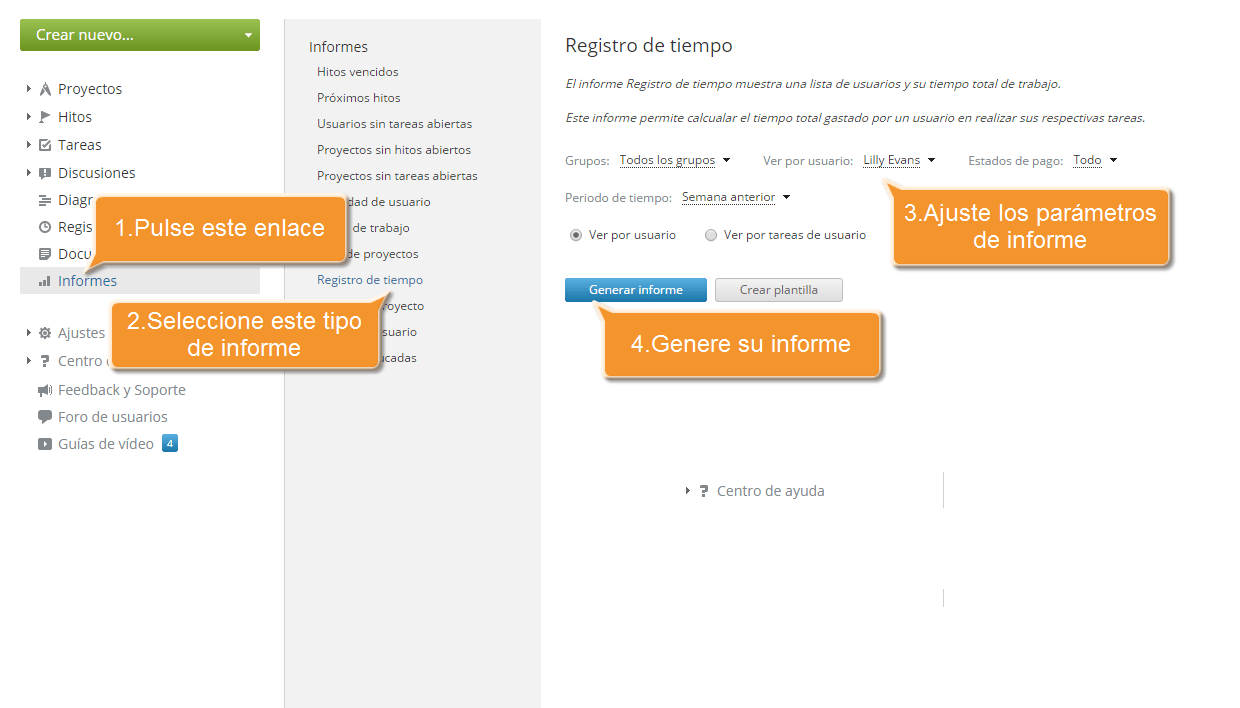Expand the Ajustes tree arrow
Viewport: 1240px width, 708px height.
coord(28,333)
